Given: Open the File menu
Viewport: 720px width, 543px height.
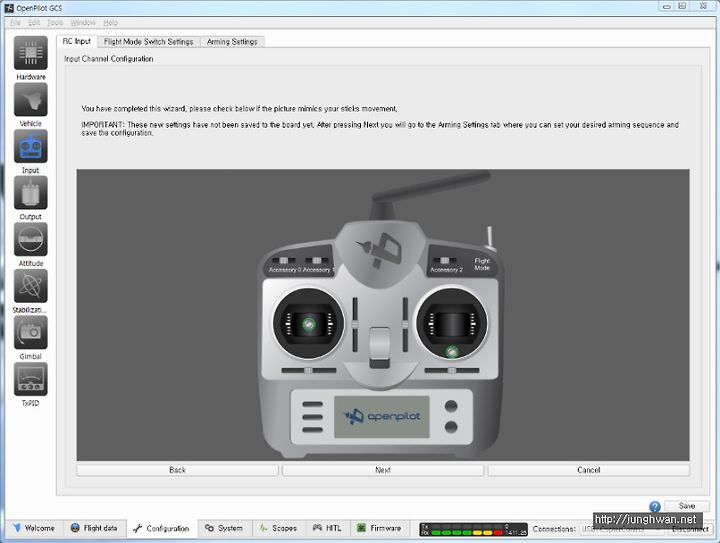Looking at the screenshot, I should coord(15,22).
